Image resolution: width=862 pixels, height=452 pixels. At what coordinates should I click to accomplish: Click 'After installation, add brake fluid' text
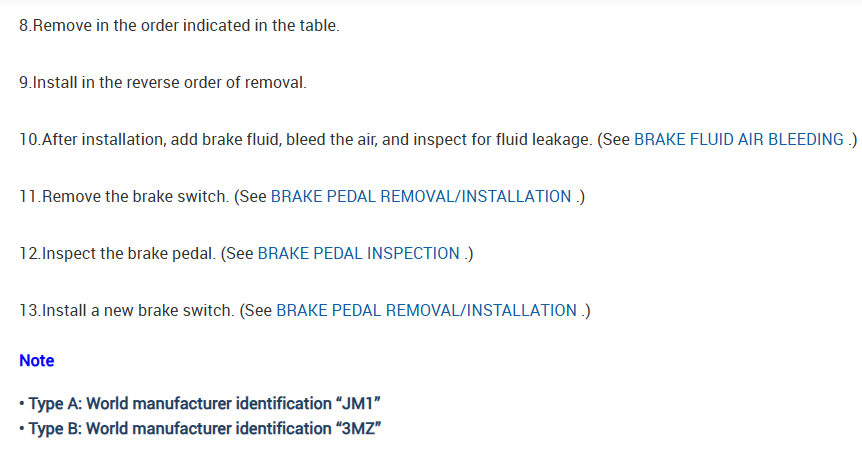(x=160, y=140)
